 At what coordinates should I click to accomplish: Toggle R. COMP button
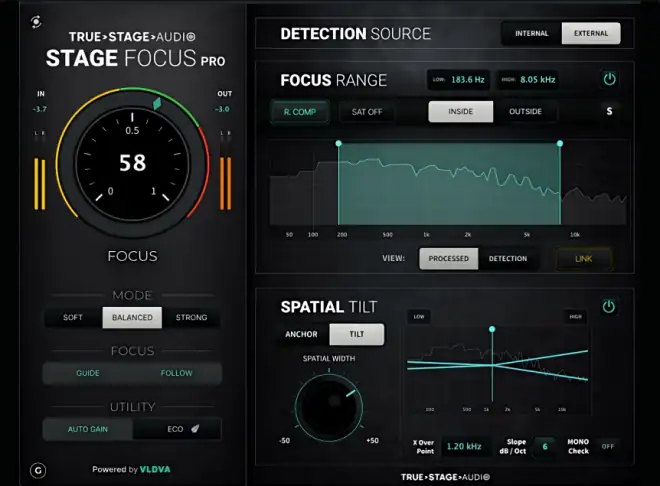tap(300, 112)
